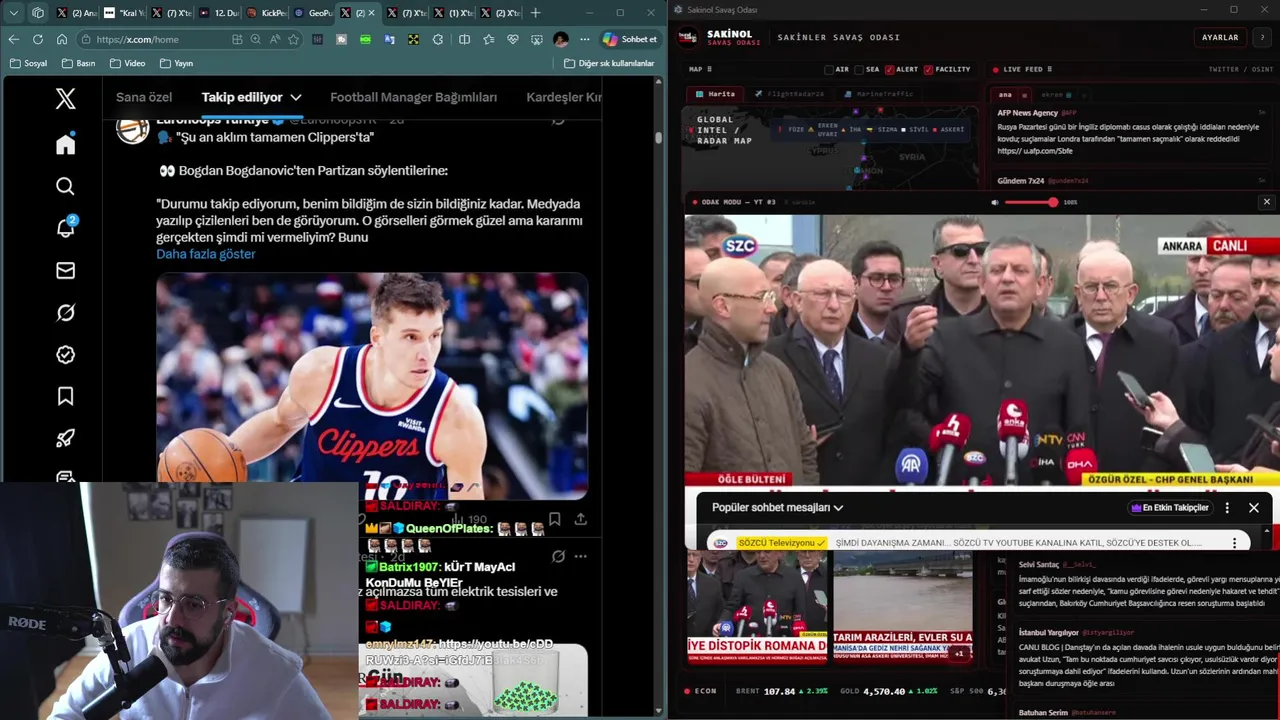The width and height of the screenshot is (1280, 720).
Task: Click AFP News Agency author name
Action: [x=1027, y=113]
